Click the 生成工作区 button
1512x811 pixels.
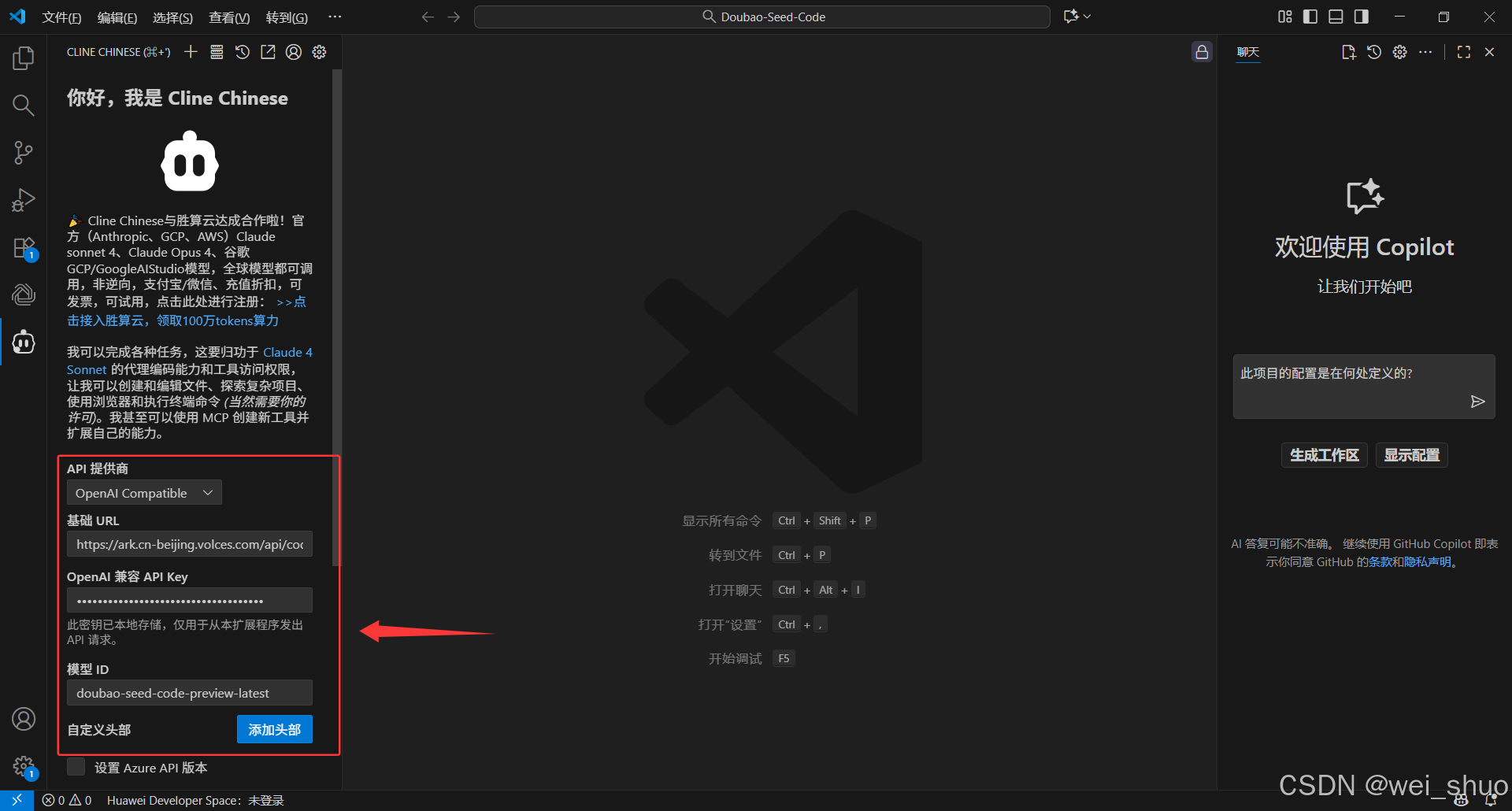(1325, 455)
